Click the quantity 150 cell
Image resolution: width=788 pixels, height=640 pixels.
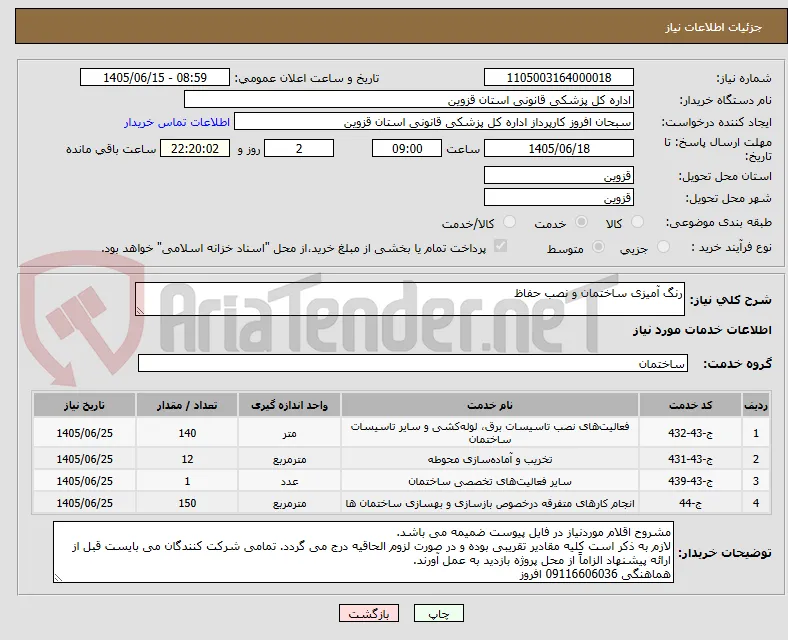(187, 503)
